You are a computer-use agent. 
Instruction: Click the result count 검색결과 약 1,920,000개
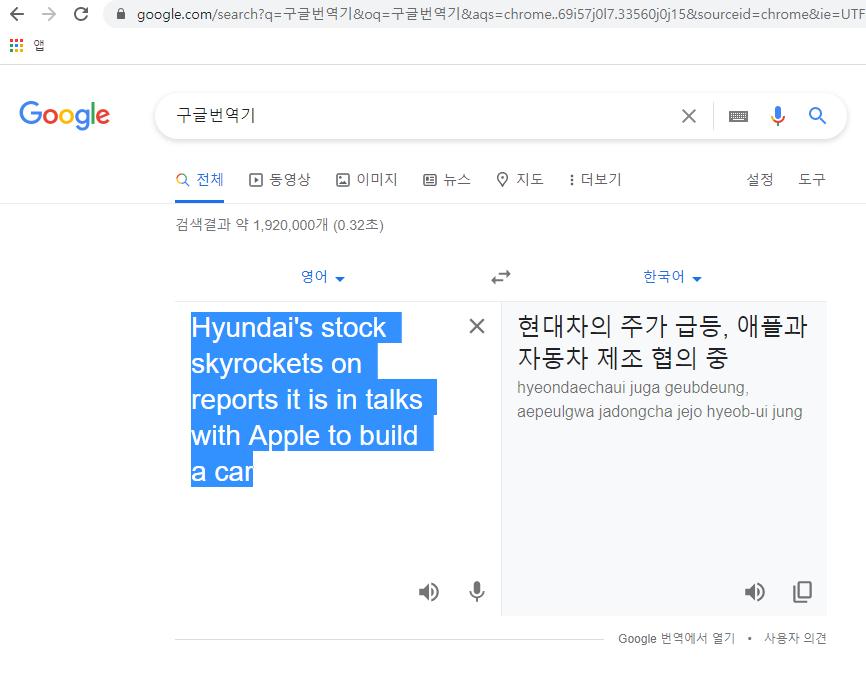(x=252, y=225)
